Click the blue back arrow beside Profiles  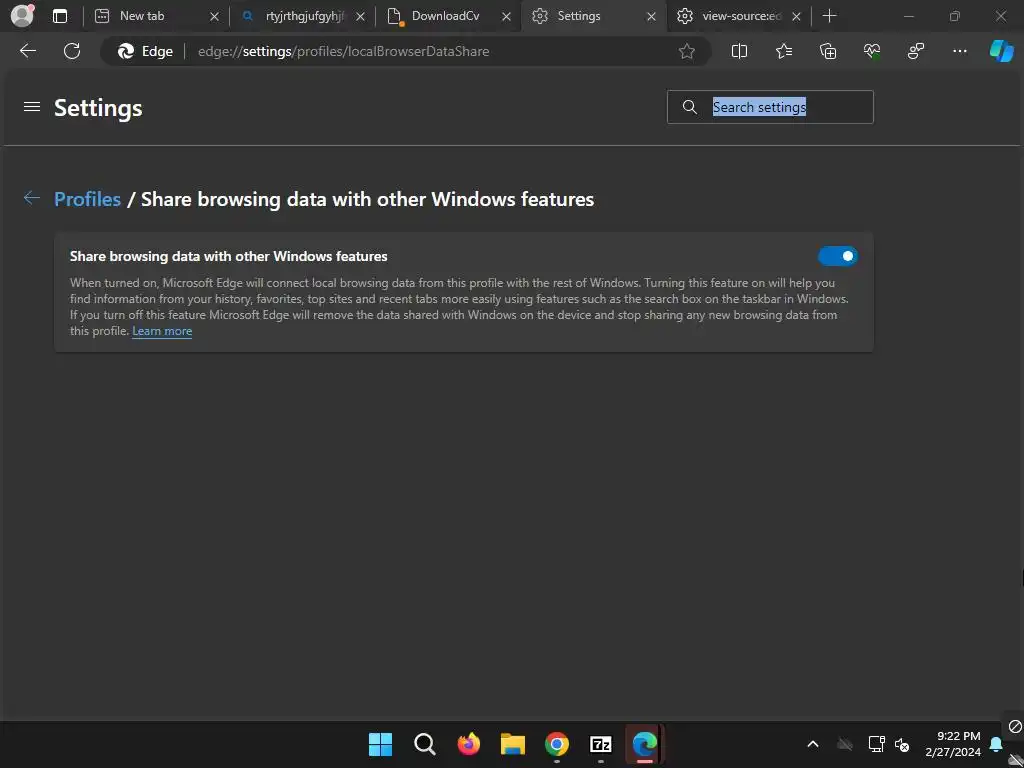coord(31,198)
